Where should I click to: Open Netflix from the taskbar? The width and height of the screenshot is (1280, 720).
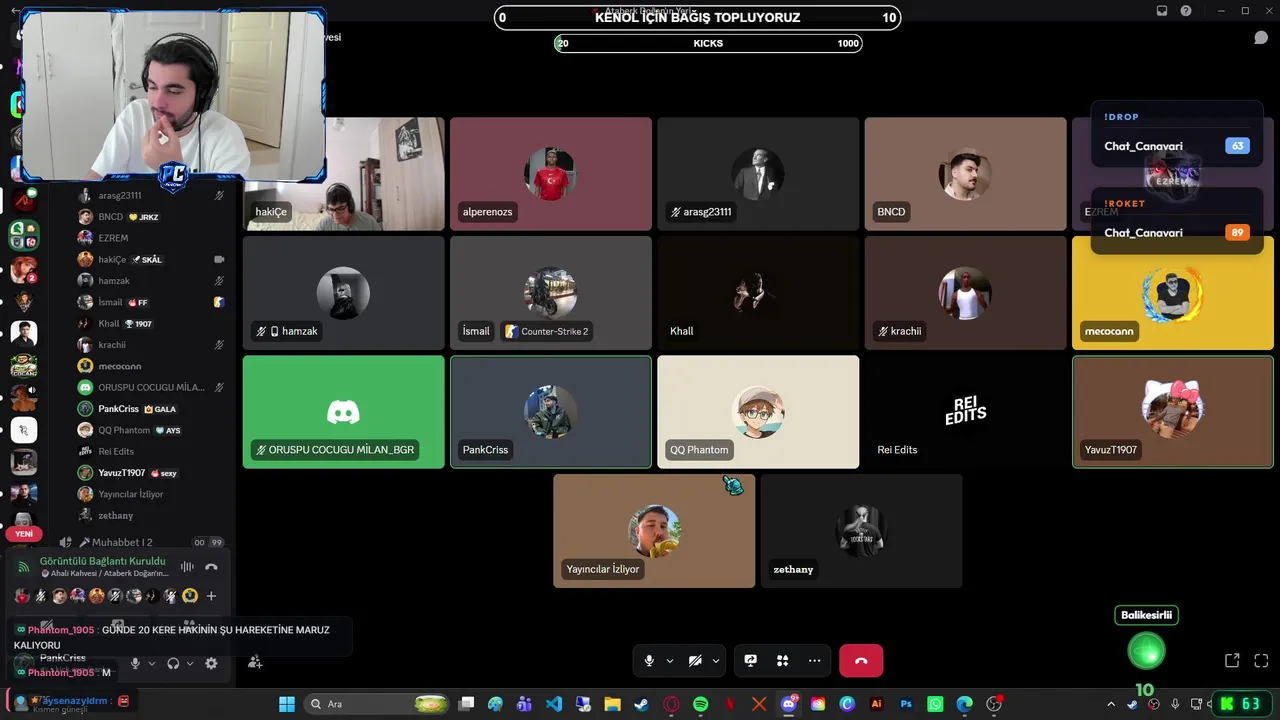tap(730, 704)
